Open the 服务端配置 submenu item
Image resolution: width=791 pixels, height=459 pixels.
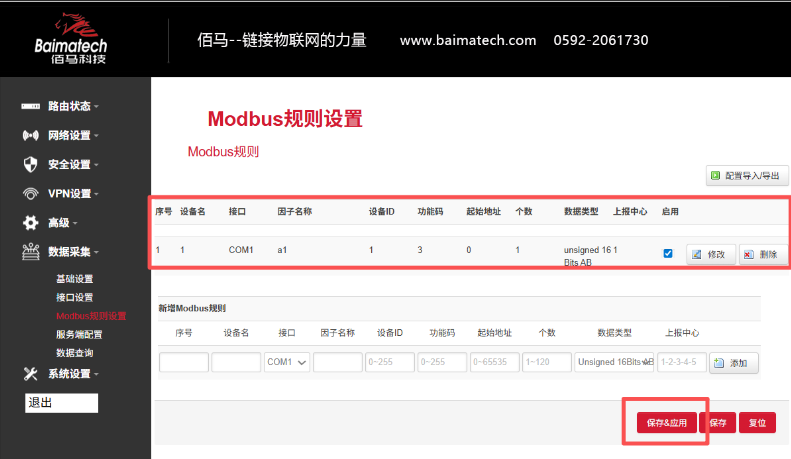coord(79,334)
